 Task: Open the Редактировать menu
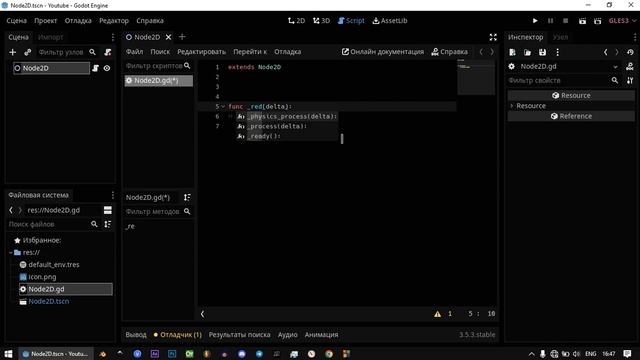click(201, 52)
